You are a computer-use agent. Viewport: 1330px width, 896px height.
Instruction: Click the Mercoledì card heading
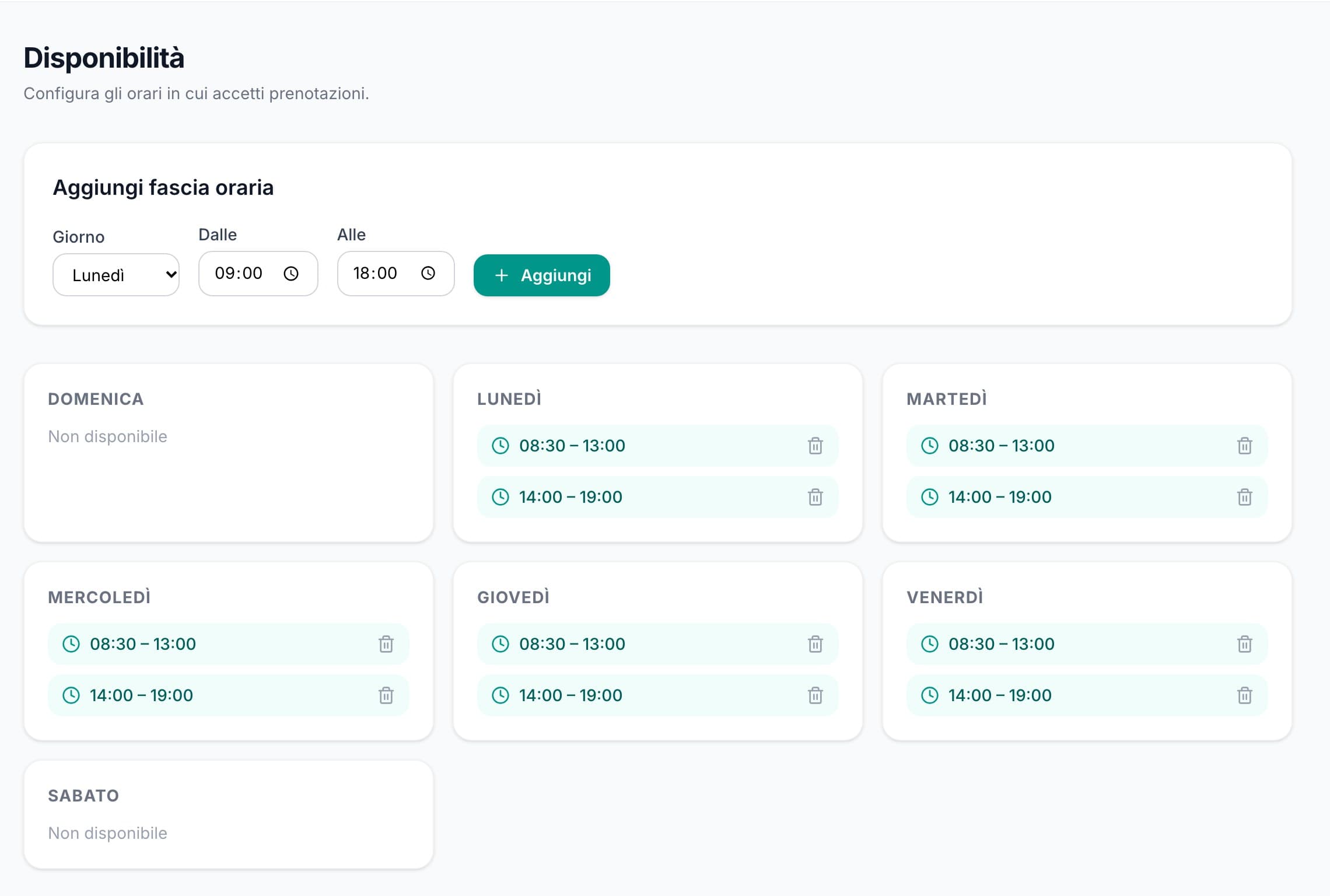click(x=99, y=597)
